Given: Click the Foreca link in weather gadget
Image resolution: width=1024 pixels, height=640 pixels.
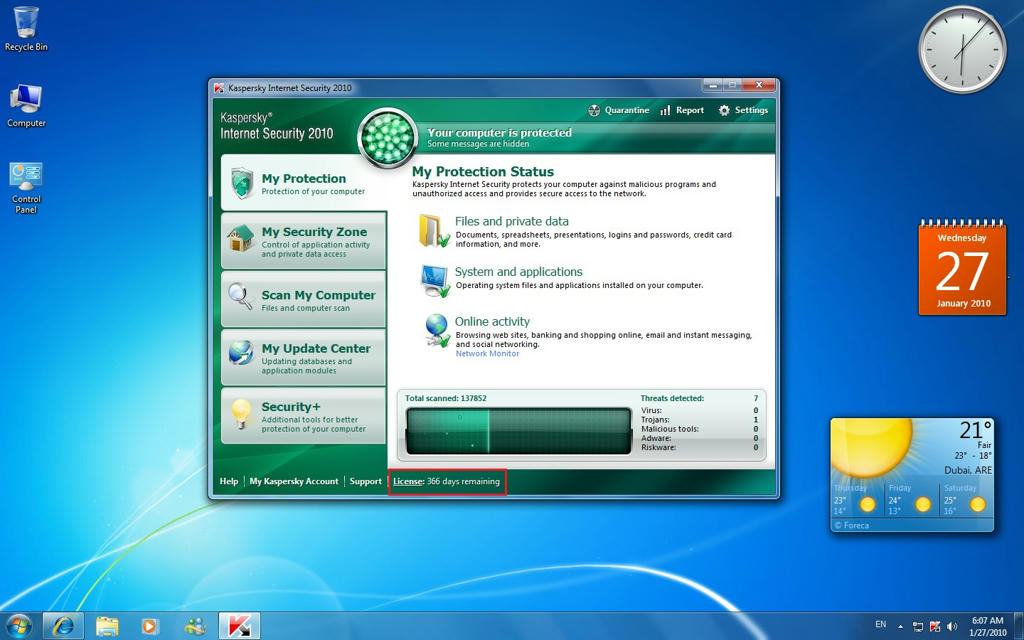Looking at the screenshot, I should [x=852, y=525].
